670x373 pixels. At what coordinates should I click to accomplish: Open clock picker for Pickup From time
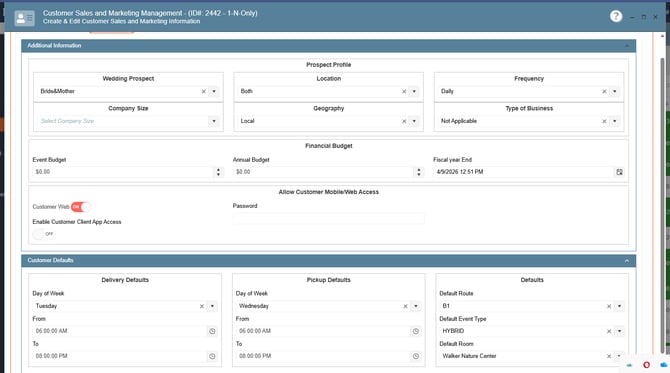(416, 331)
